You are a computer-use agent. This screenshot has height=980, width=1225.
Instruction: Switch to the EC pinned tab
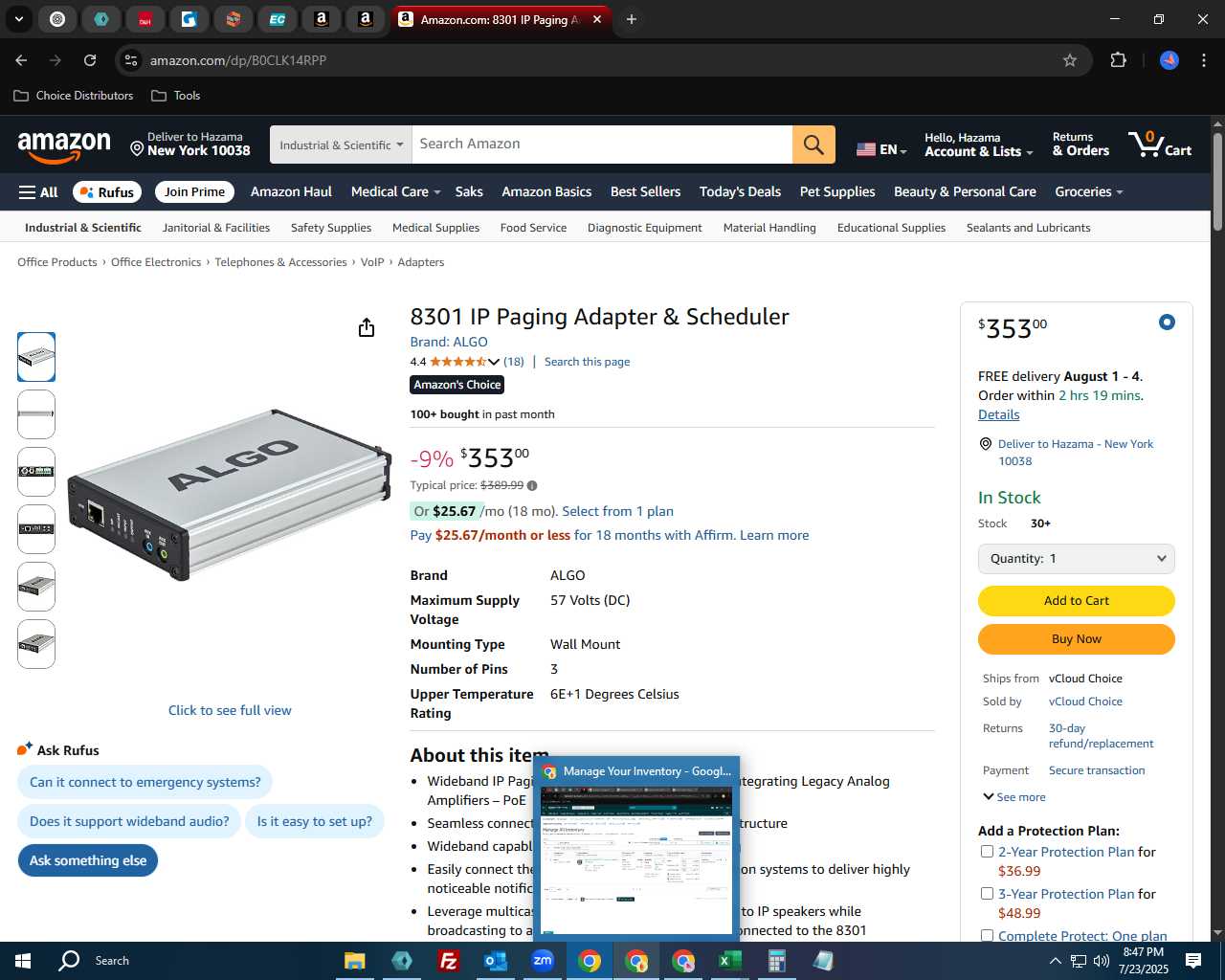(x=277, y=19)
